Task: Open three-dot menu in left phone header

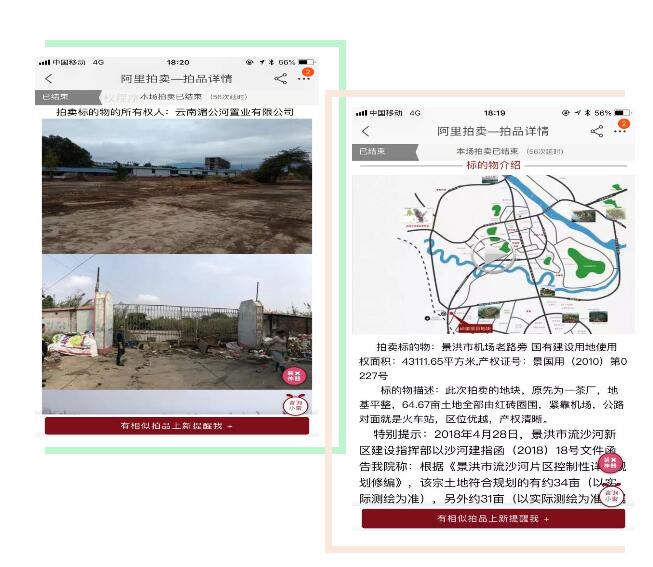Action: (304, 78)
